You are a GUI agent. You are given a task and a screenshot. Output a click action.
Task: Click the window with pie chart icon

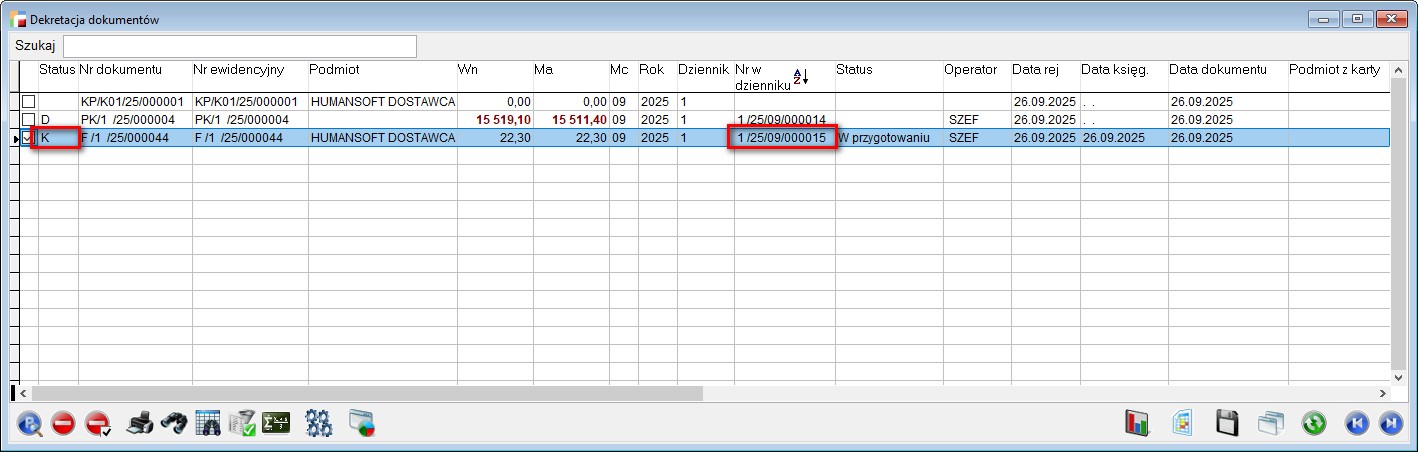pyautogui.click(x=361, y=423)
